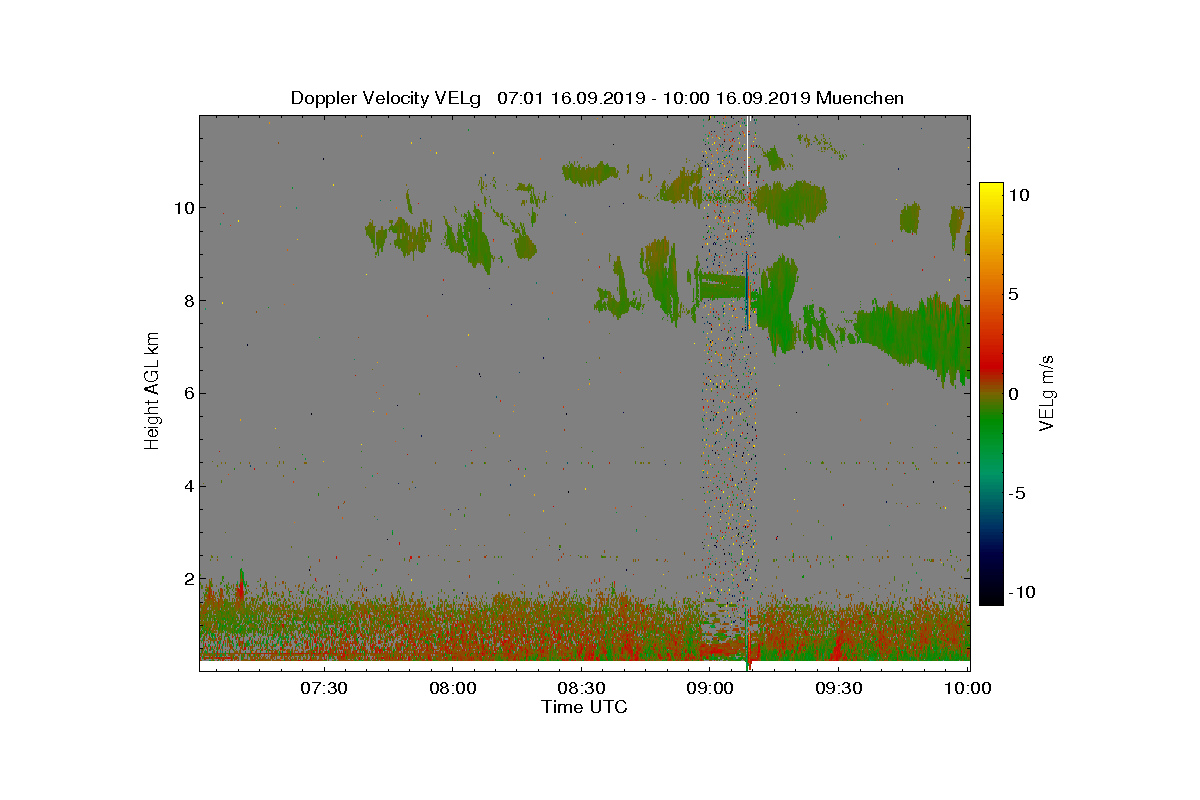Click the colorbar tick label -5
Image resolution: width=1200 pixels, height=800 pixels.
click(x=1018, y=493)
